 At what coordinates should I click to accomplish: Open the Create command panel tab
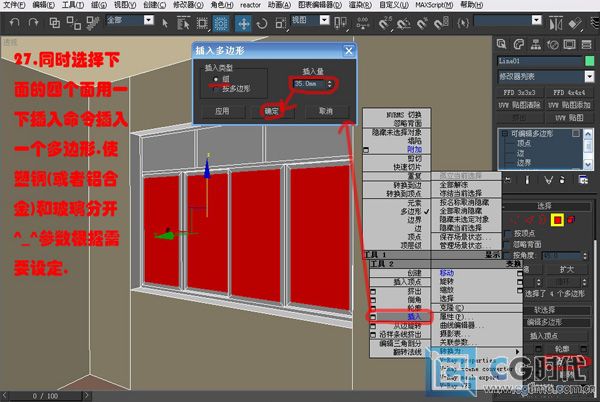pos(502,44)
